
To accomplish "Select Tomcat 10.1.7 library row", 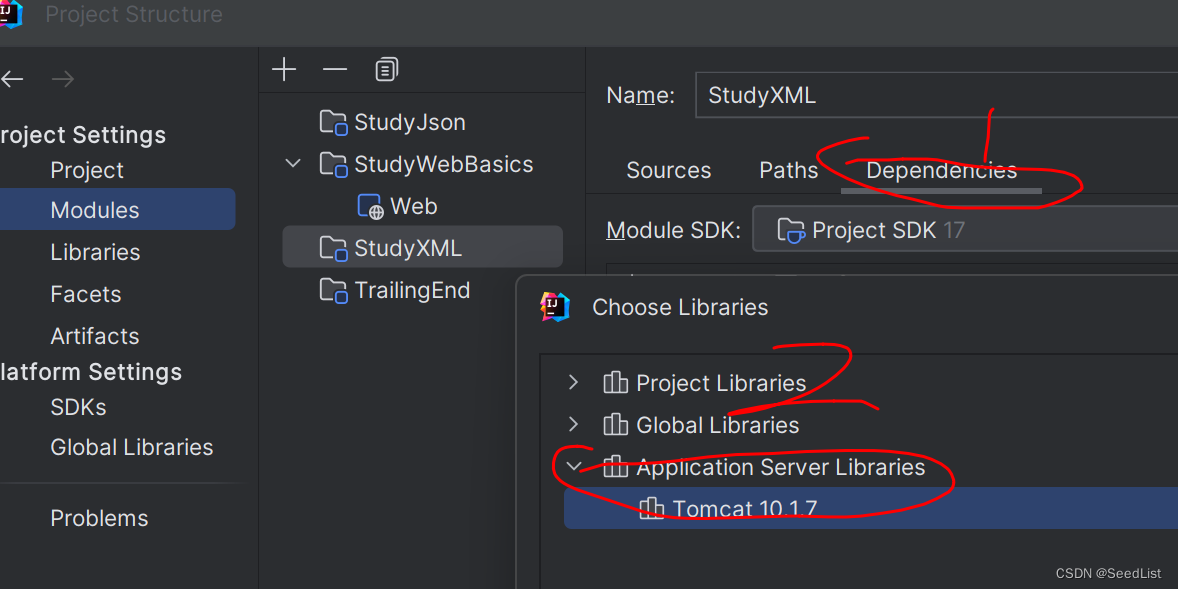I will pyautogui.click(x=871, y=508).
